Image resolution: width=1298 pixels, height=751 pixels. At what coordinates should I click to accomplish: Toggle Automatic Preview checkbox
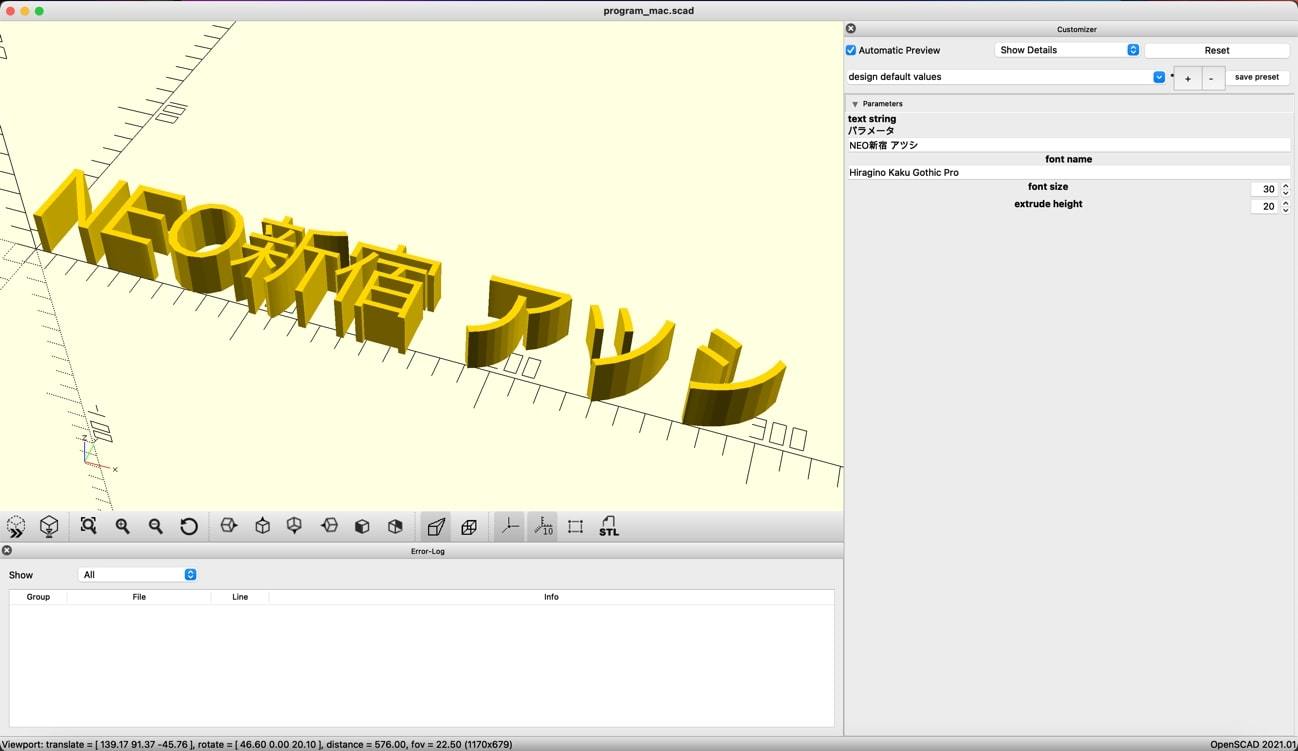[x=851, y=50]
